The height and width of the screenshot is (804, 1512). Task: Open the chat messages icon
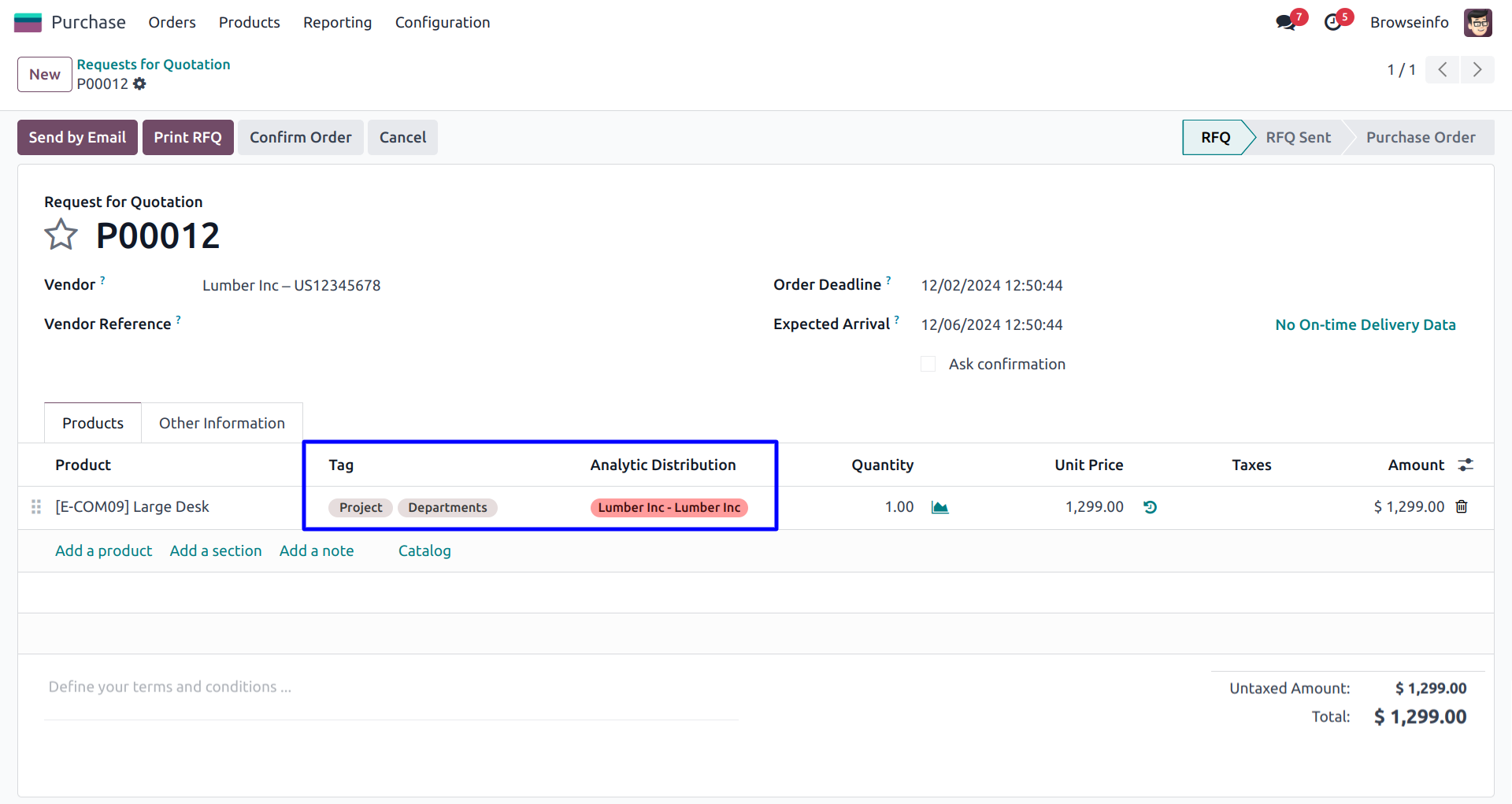[x=1285, y=23]
